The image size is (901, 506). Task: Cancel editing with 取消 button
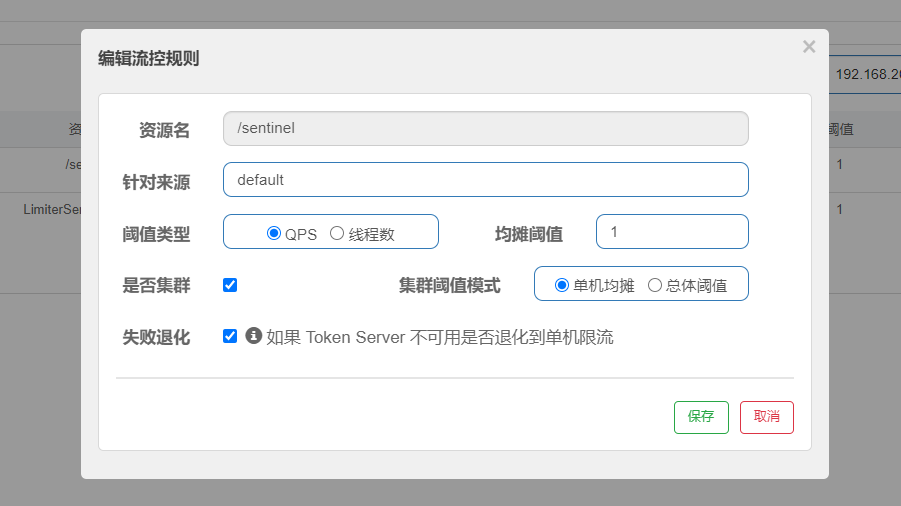point(766,417)
